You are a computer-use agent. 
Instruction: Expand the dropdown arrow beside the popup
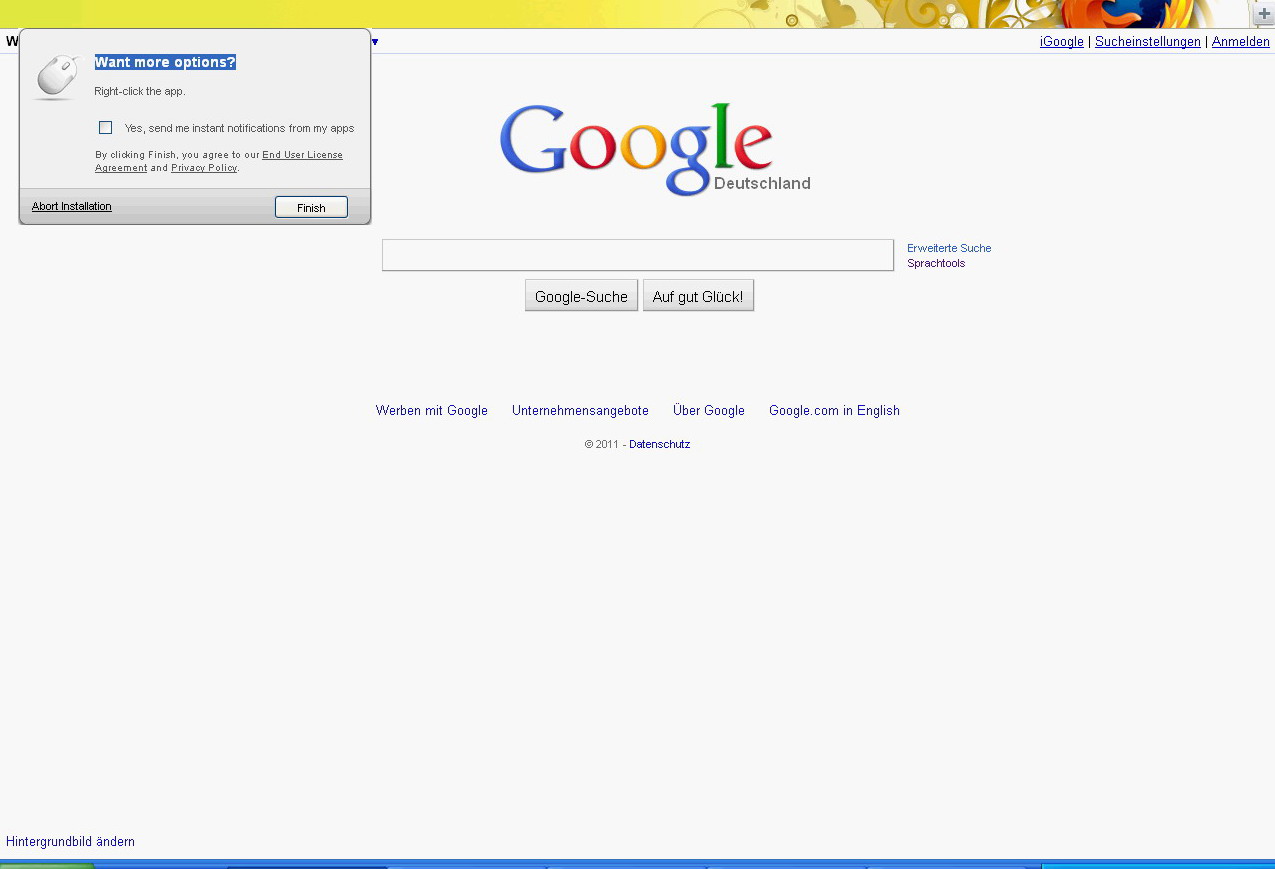pyautogui.click(x=375, y=42)
